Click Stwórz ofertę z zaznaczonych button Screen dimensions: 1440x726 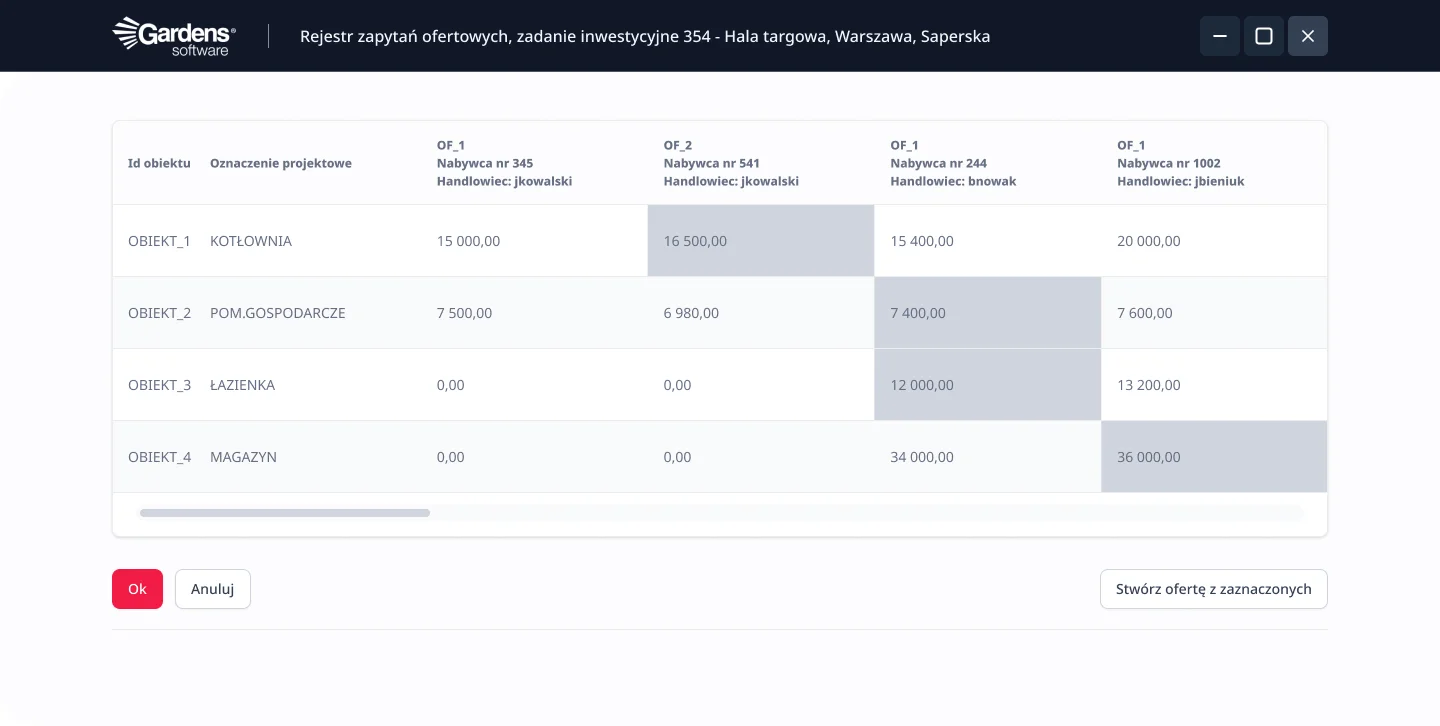pos(1213,589)
